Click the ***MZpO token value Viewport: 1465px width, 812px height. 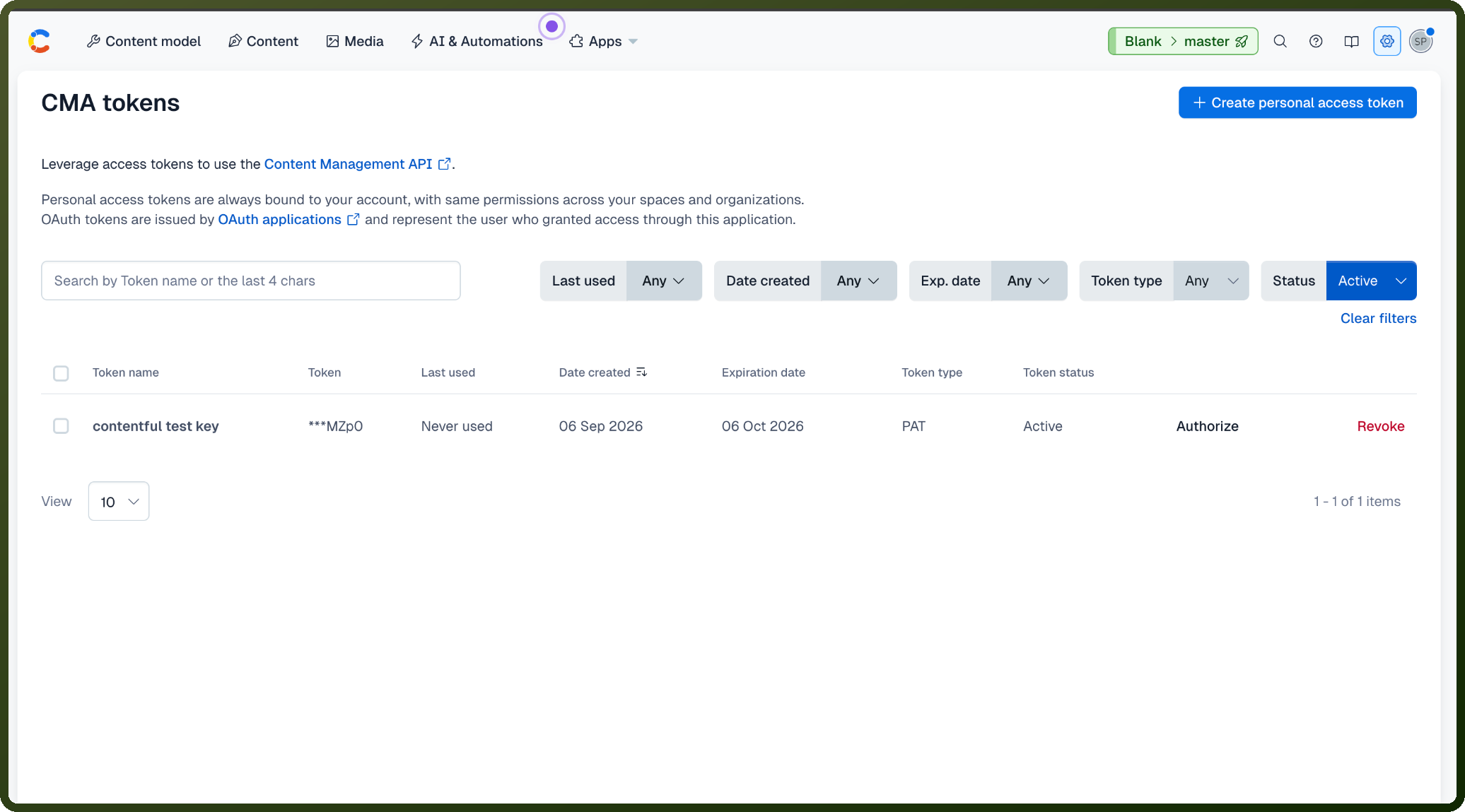[x=335, y=426]
